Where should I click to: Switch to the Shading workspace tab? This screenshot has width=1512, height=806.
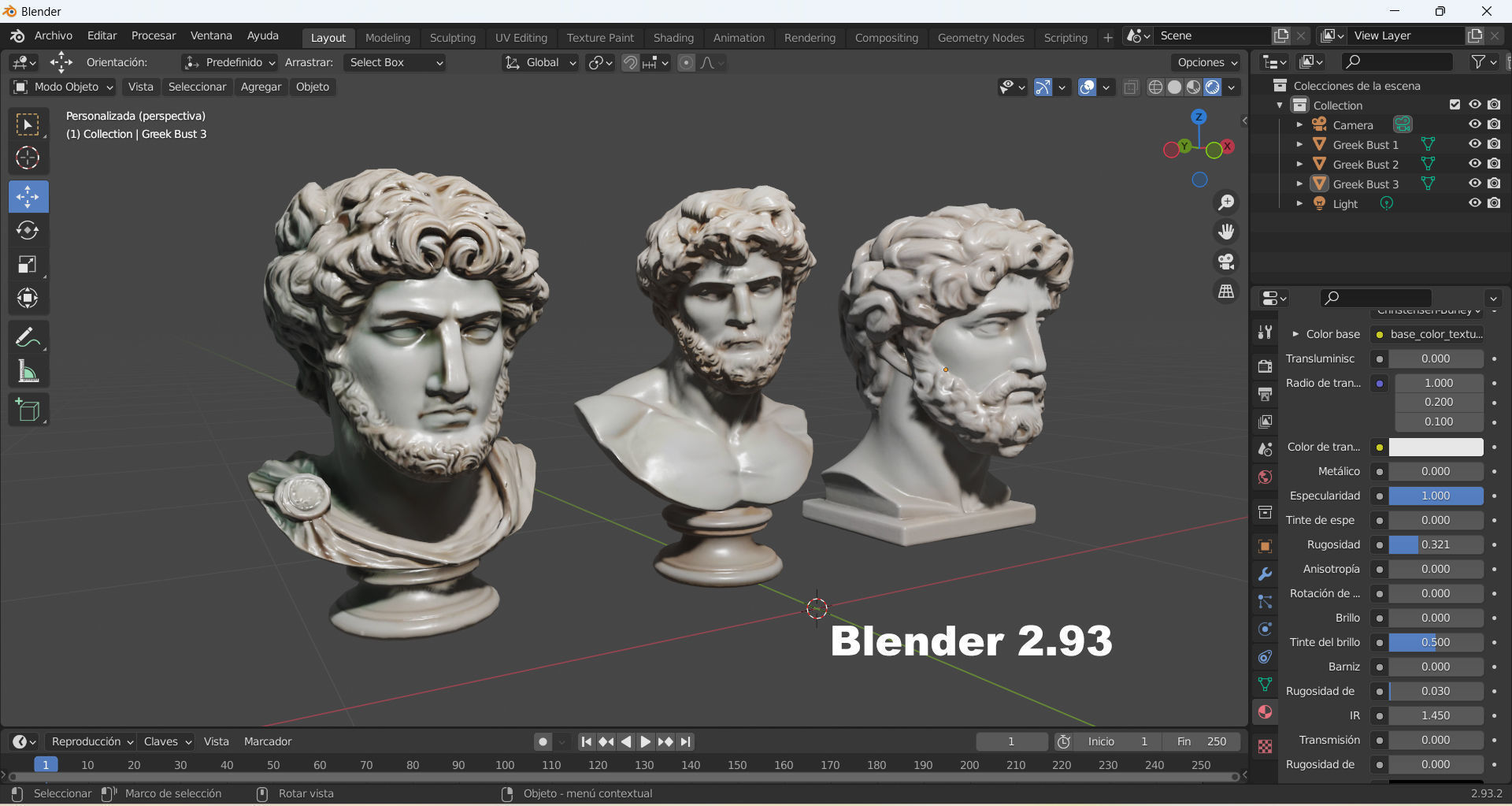673,37
